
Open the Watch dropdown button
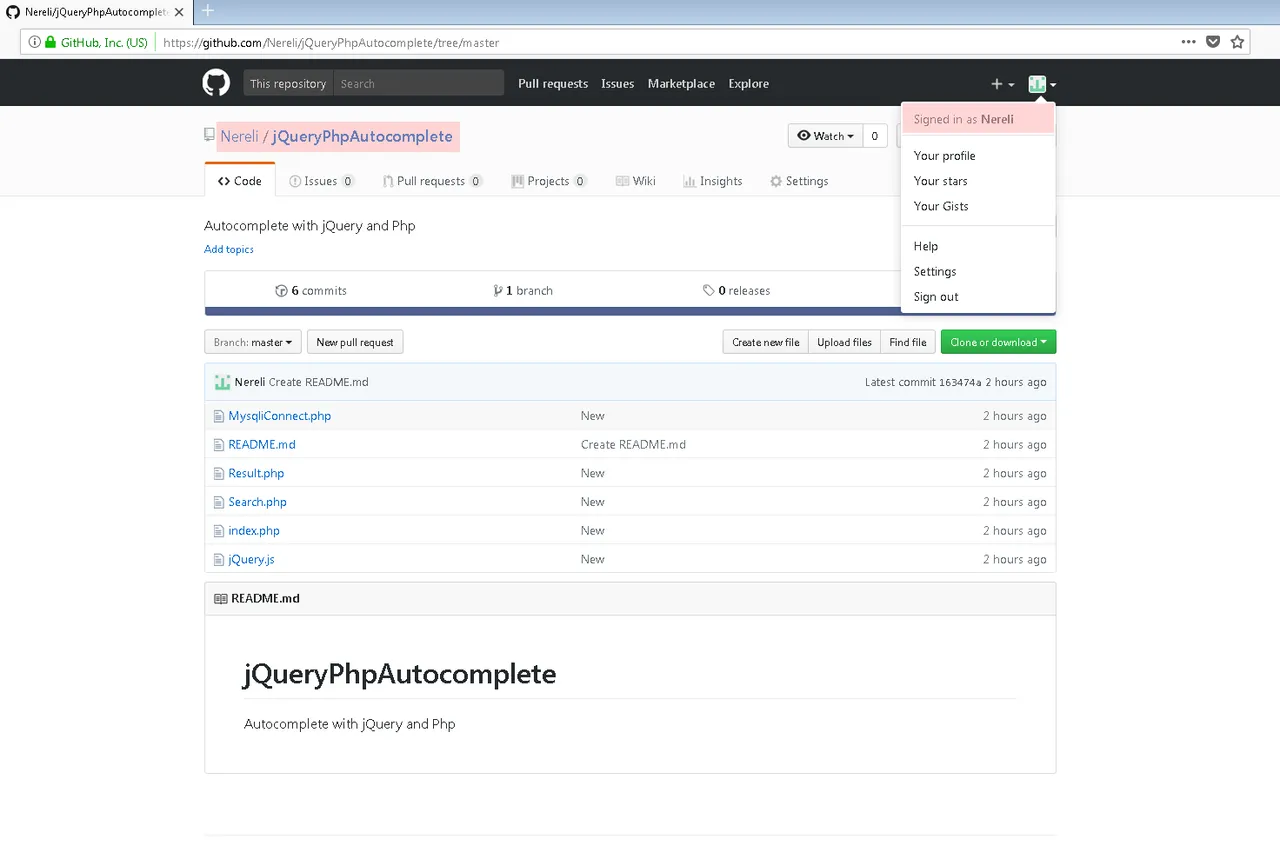(825, 136)
